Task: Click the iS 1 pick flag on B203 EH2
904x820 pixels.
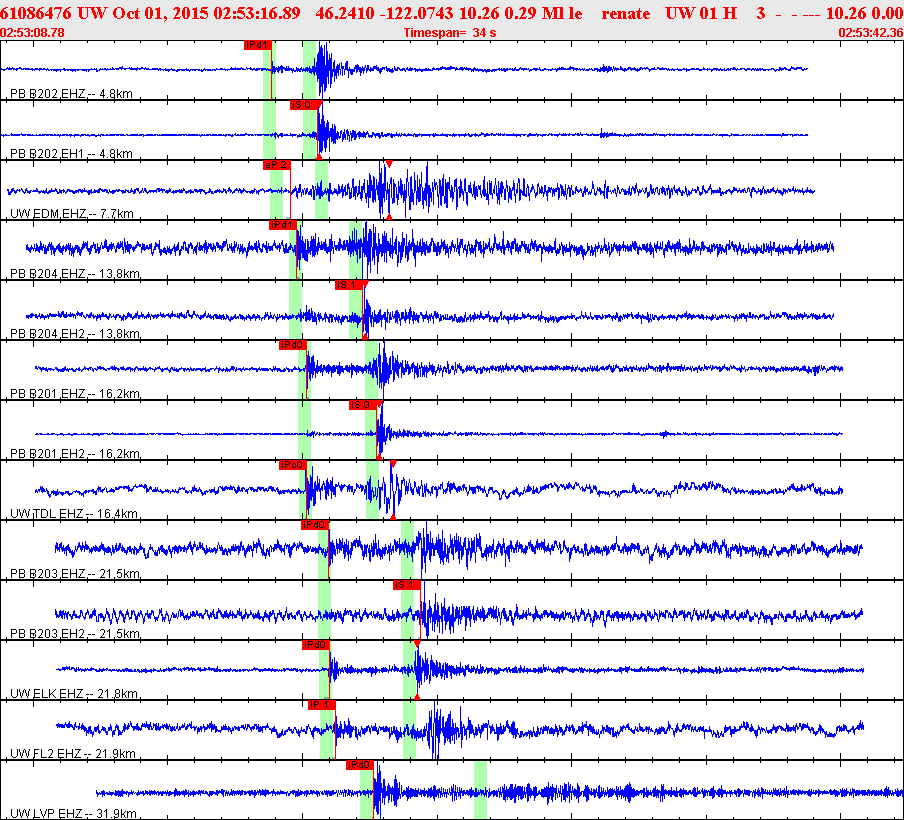Action: click(x=406, y=585)
